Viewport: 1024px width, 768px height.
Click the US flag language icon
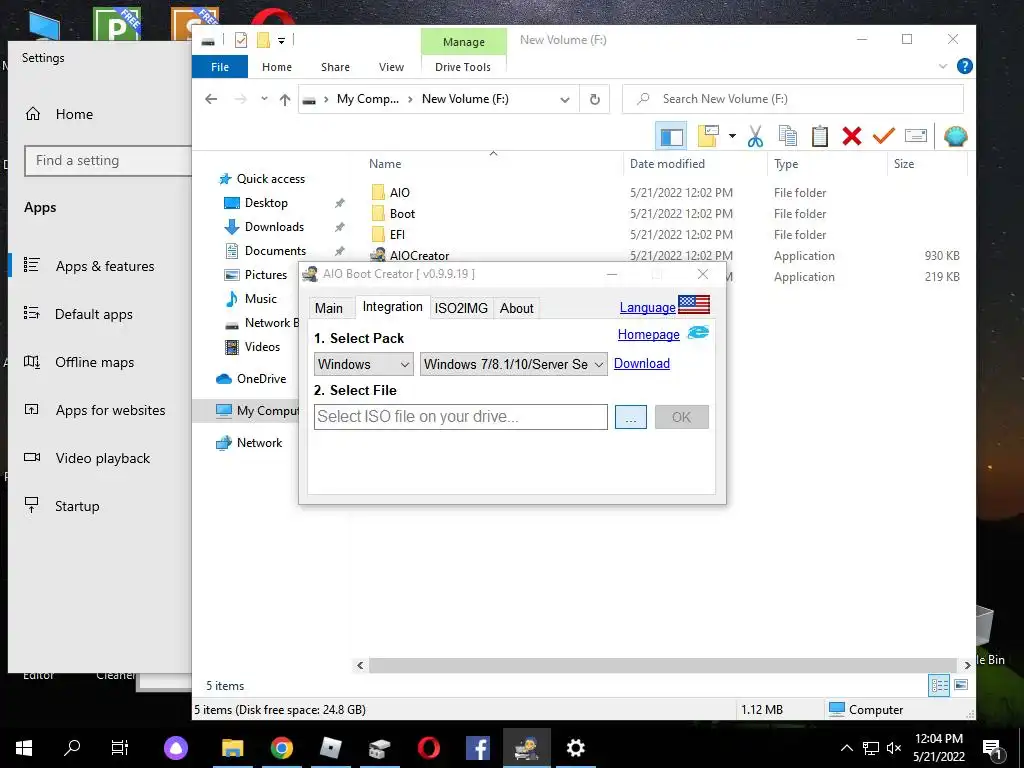coord(694,304)
